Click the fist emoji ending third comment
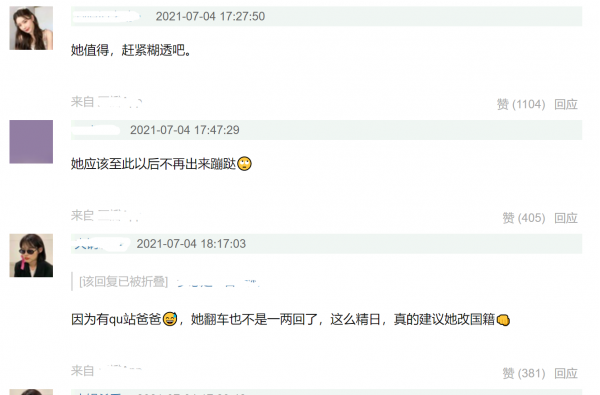 [x=503, y=320]
